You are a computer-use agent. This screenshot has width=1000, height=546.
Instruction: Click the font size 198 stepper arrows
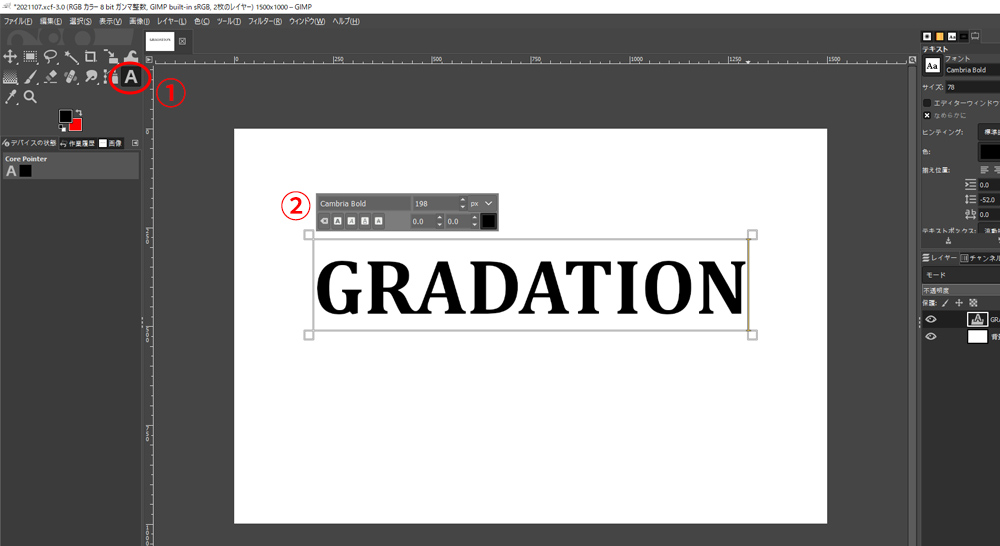point(462,203)
